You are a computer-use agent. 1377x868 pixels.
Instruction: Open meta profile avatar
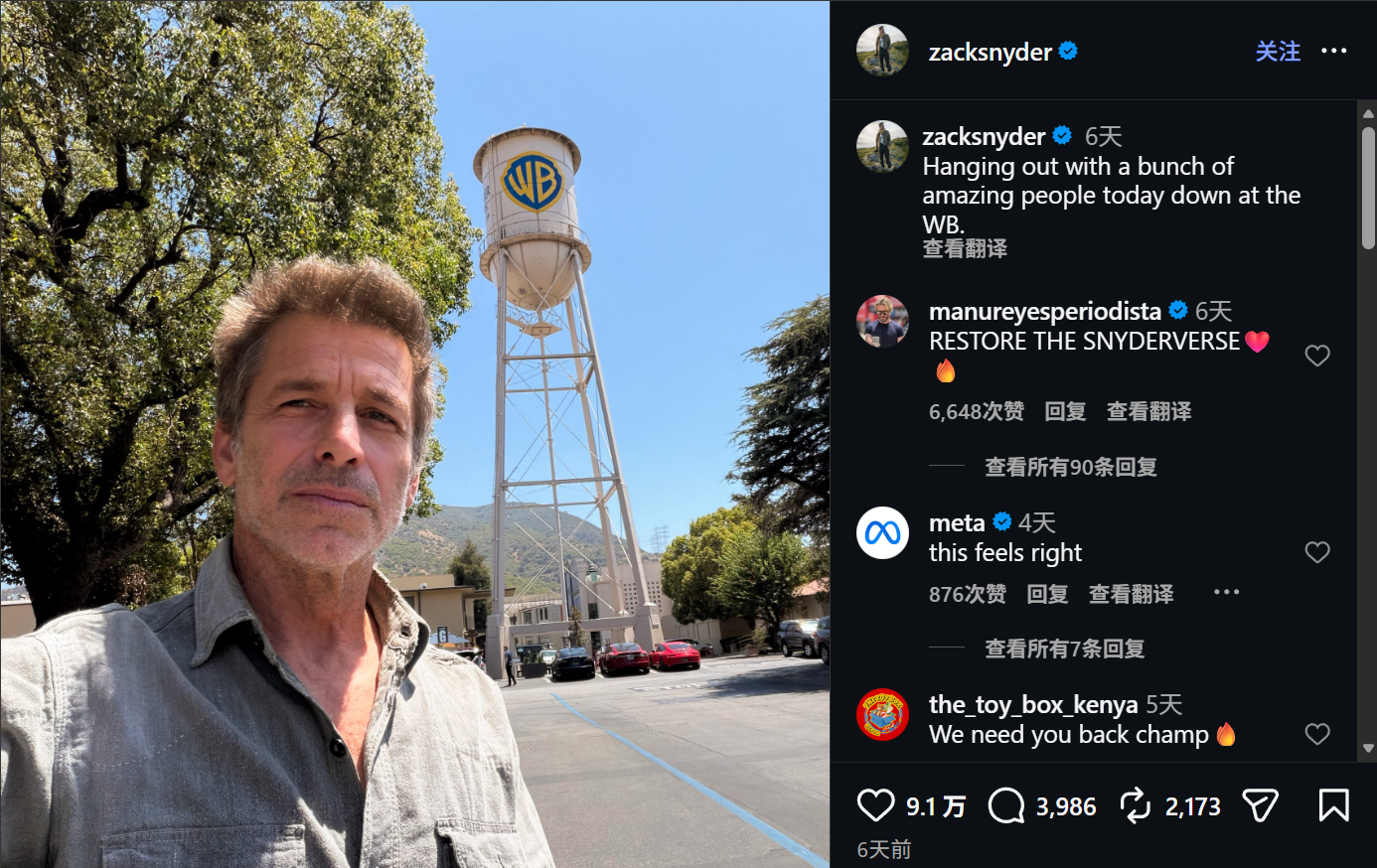click(882, 532)
